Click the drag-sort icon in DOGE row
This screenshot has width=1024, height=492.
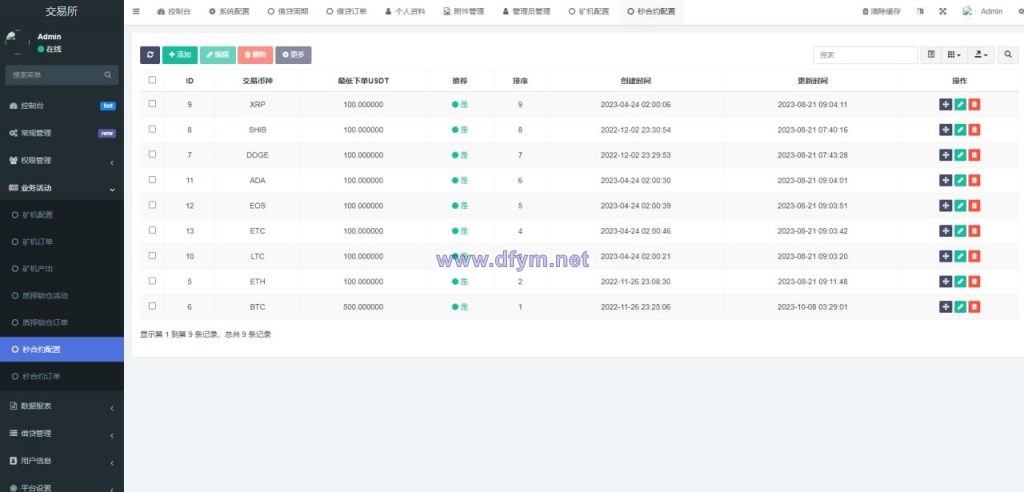(945, 155)
